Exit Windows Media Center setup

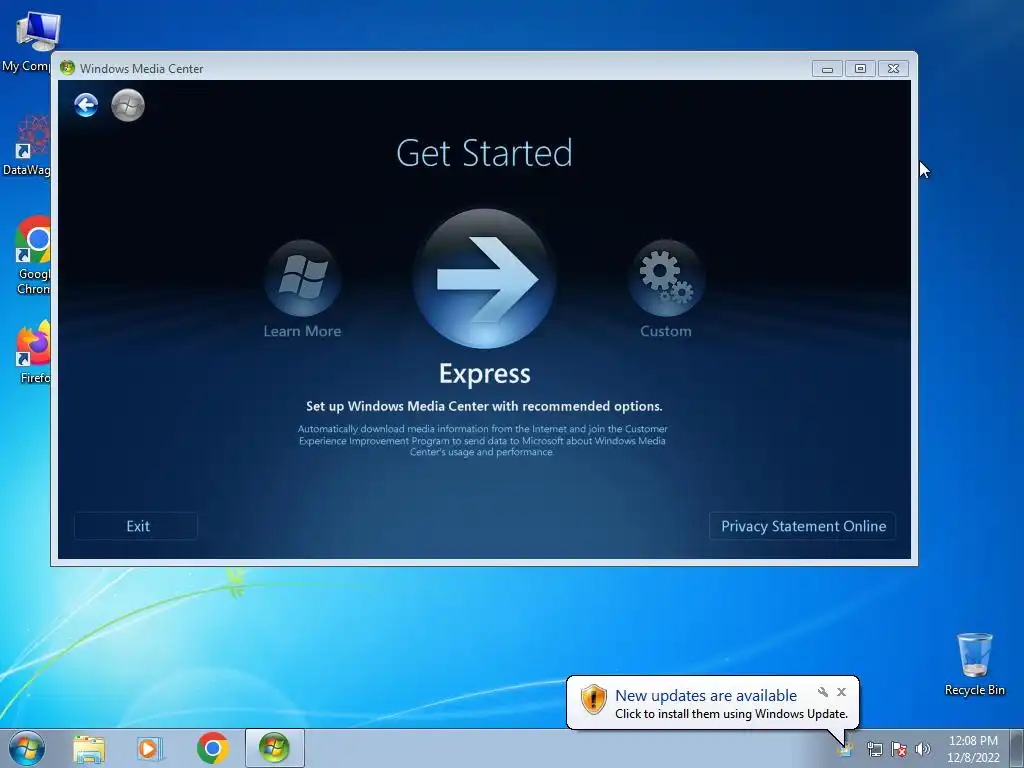[x=136, y=526]
